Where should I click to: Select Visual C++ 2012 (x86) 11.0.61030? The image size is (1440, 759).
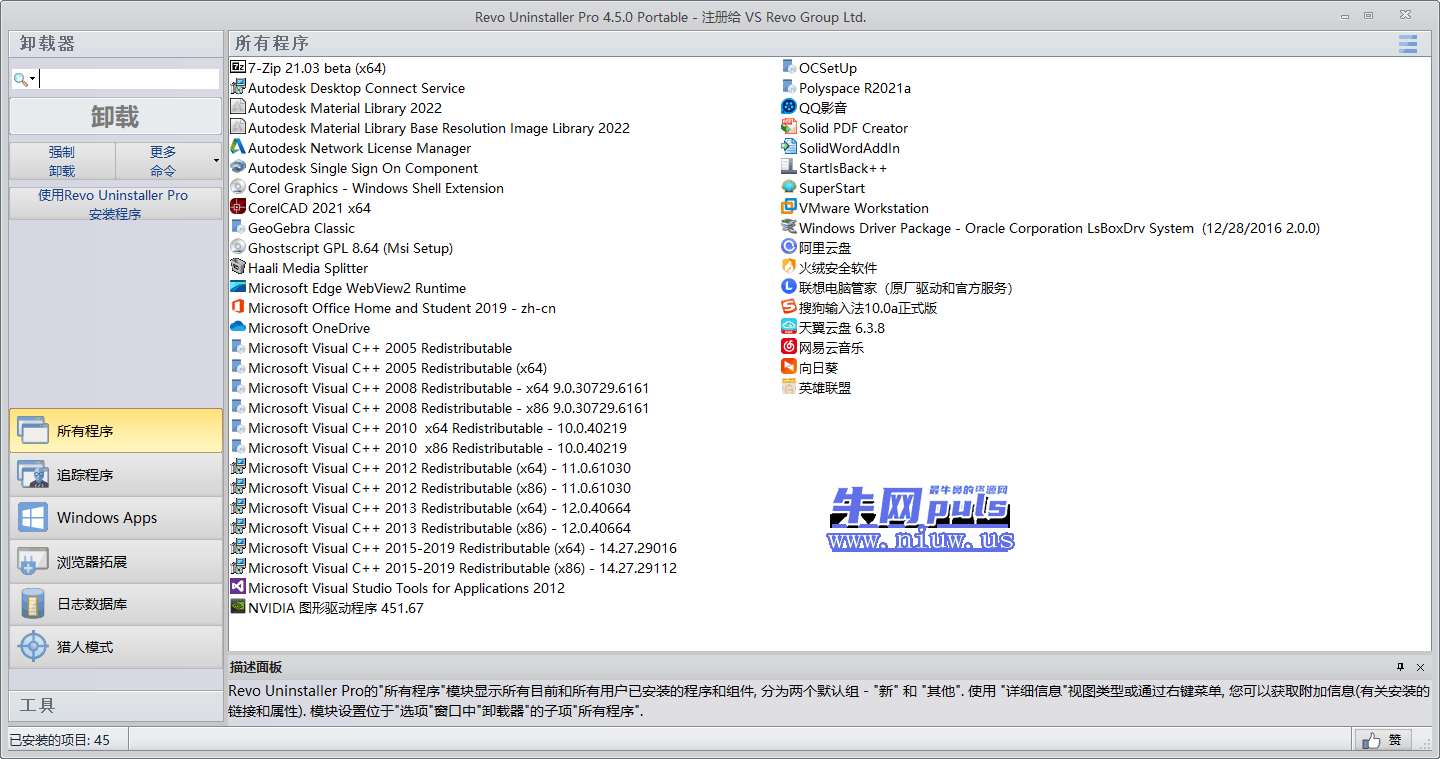(x=440, y=488)
